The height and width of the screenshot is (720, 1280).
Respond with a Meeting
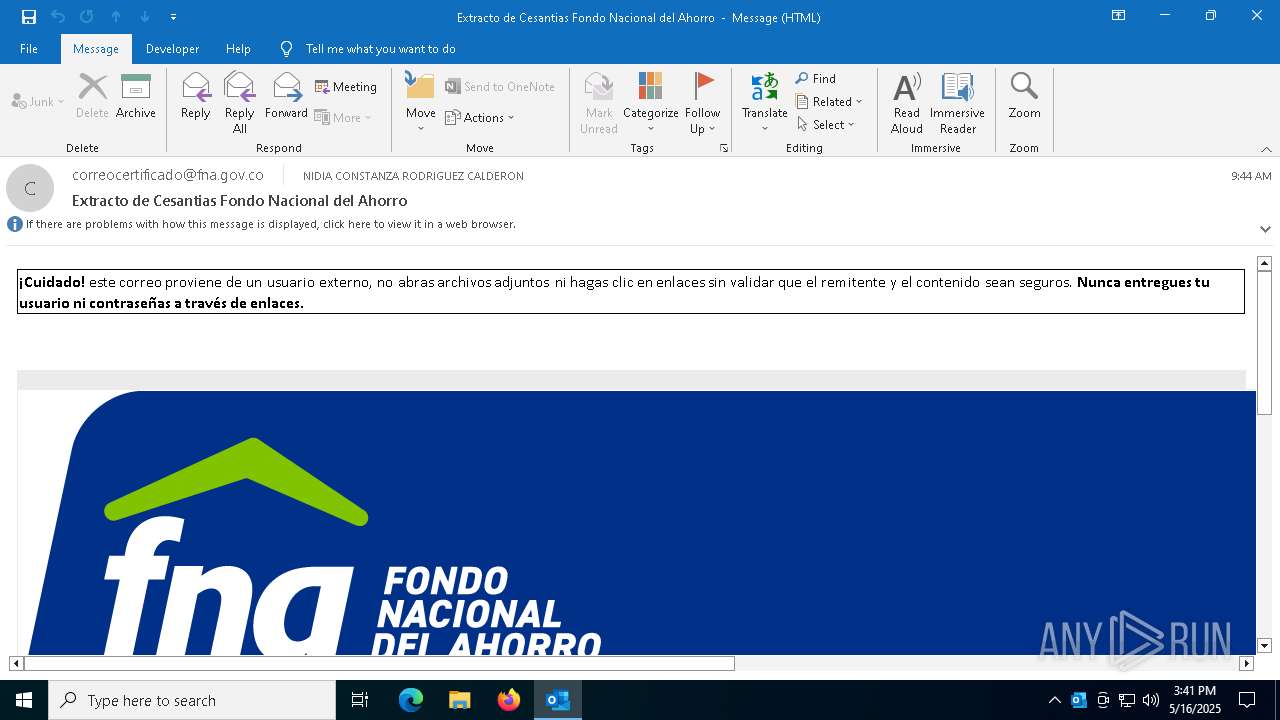click(346, 87)
